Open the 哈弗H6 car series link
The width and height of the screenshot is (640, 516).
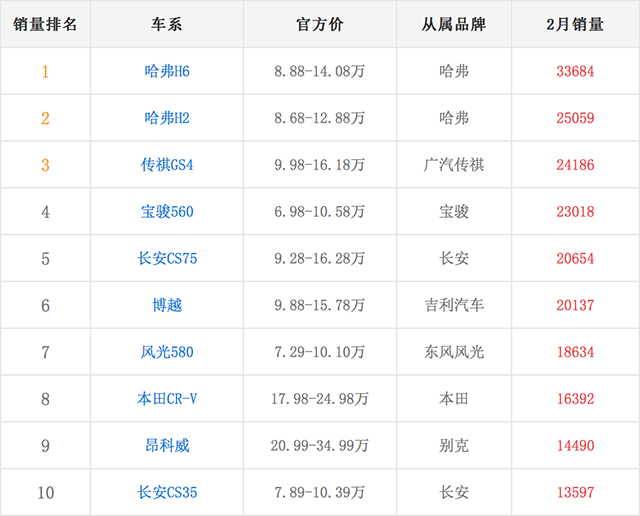pos(167,71)
